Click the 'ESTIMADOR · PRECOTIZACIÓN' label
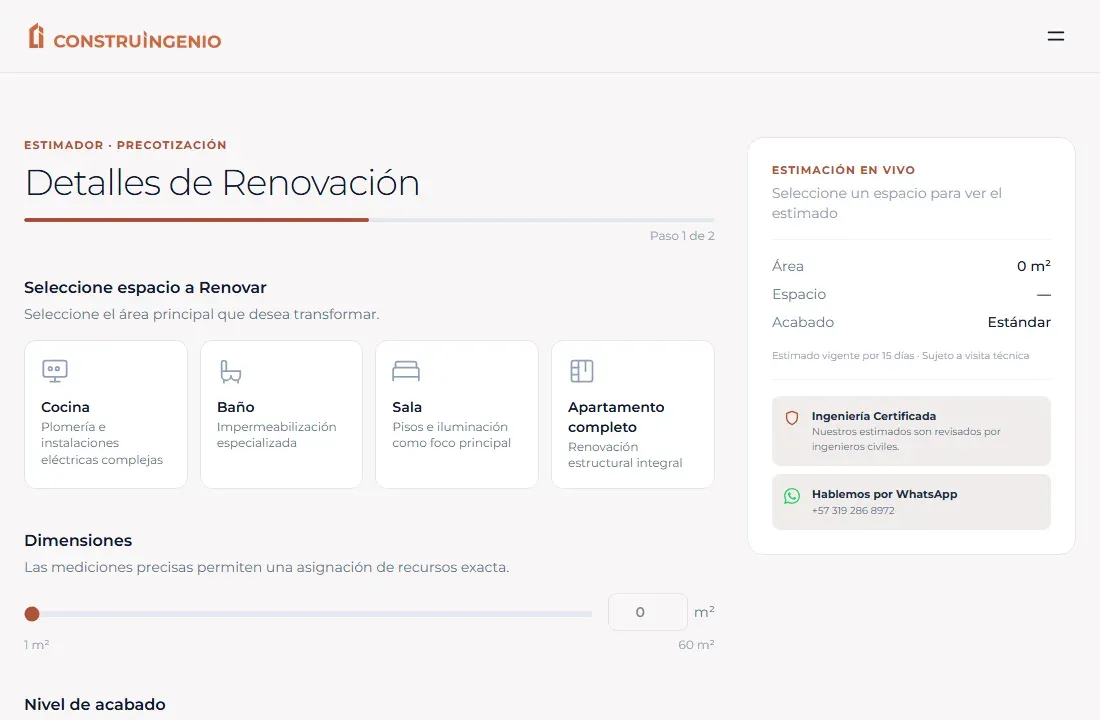Viewport: 1100px width, 720px height. 126,145
